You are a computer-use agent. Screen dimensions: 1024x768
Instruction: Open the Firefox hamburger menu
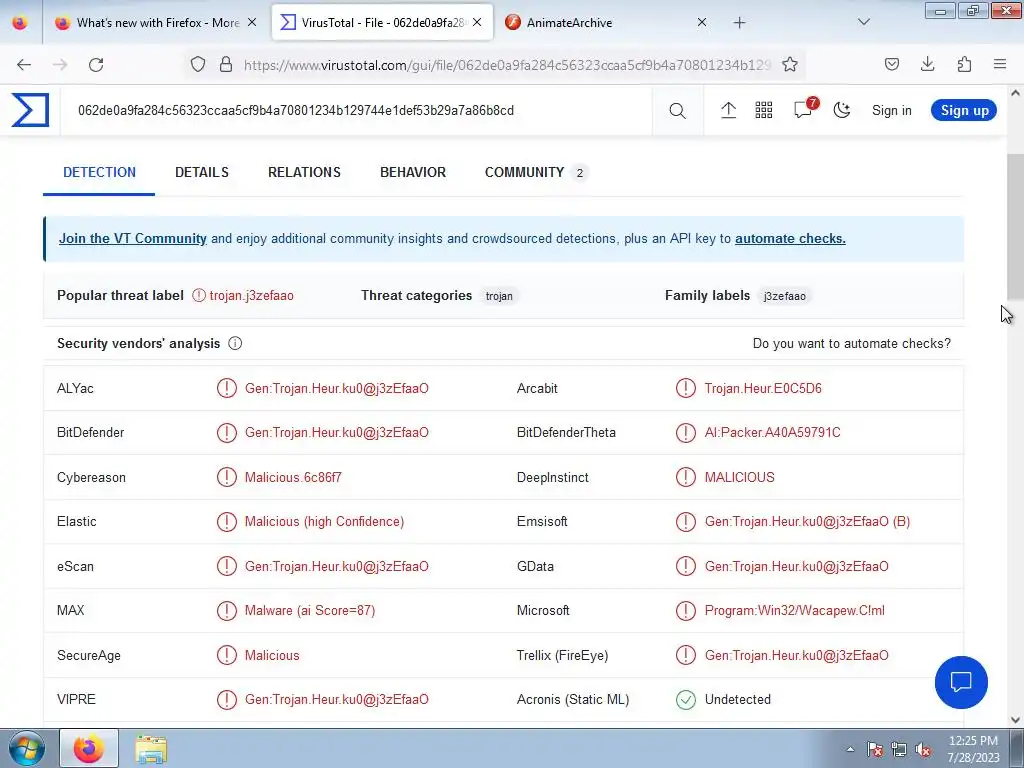[x=1000, y=64]
